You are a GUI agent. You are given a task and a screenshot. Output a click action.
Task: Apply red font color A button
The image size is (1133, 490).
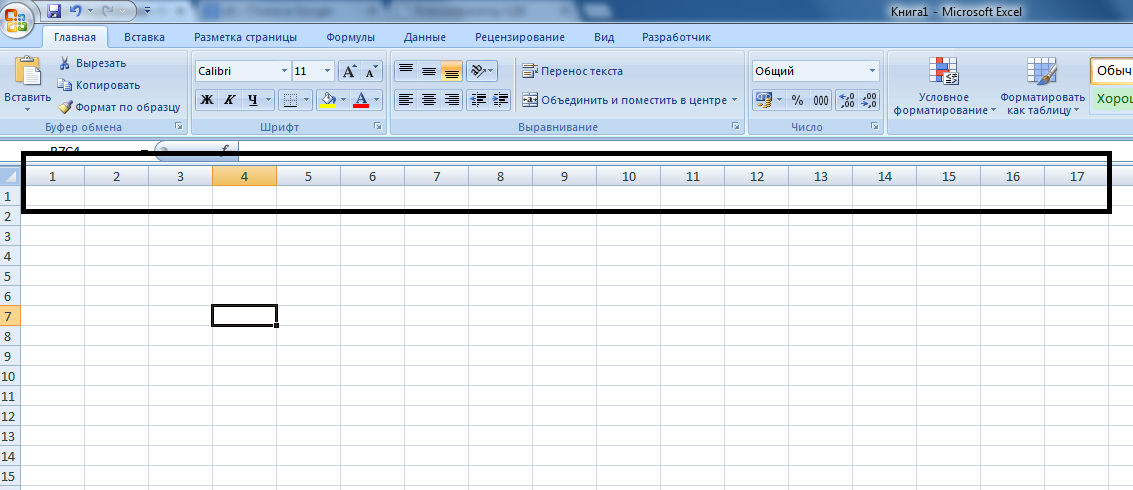(361, 100)
